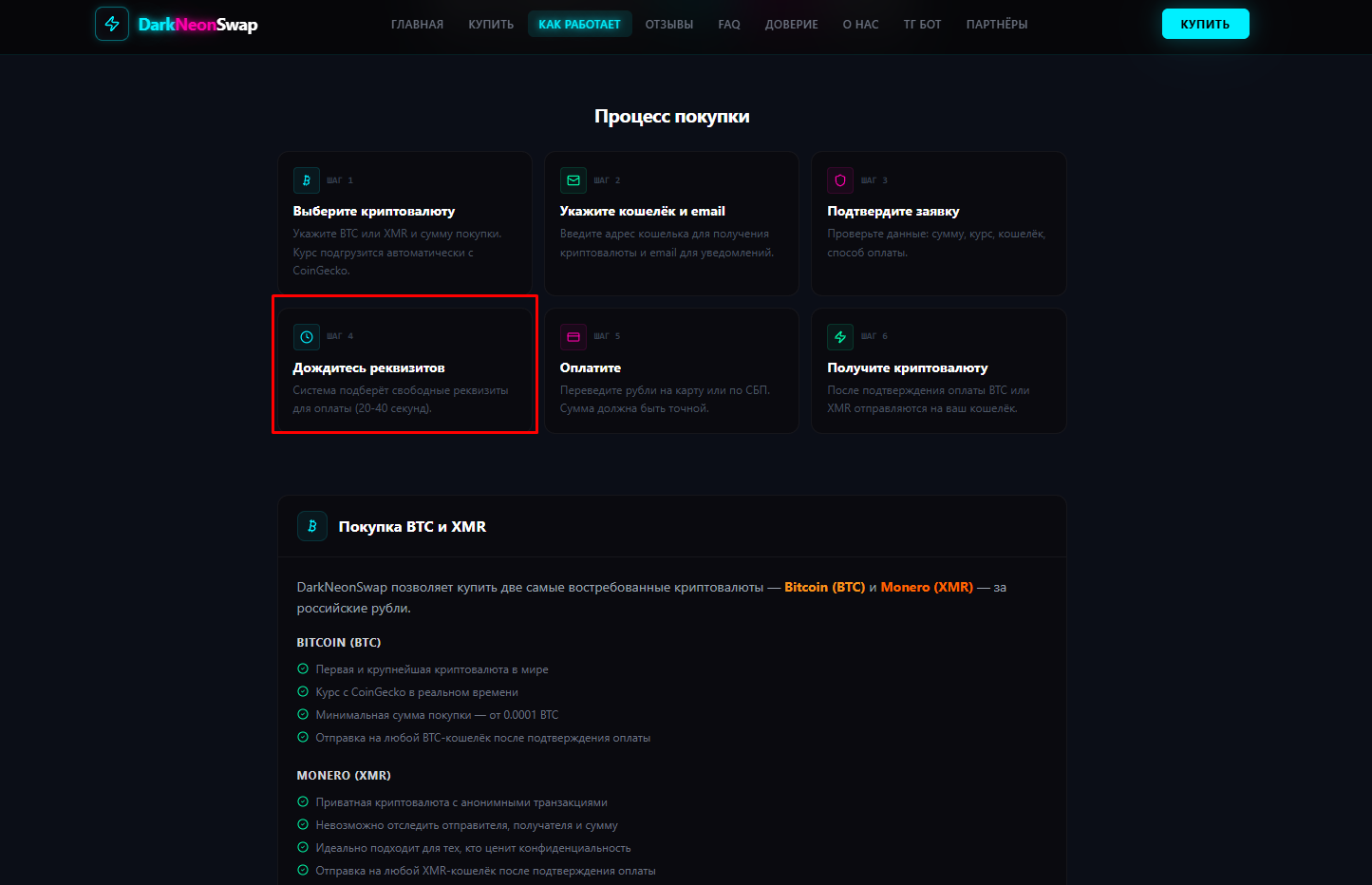Click the card icon in step 5 card
The width and height of the screenshot is (1372, 885).
click(x=573, y=337)
